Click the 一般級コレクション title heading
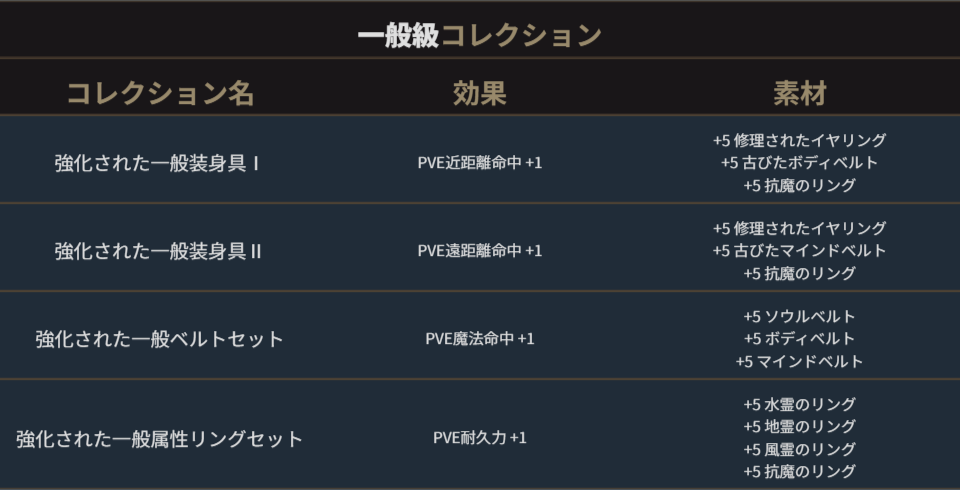This screenshot has height=490, width=960. click(479, 36)
